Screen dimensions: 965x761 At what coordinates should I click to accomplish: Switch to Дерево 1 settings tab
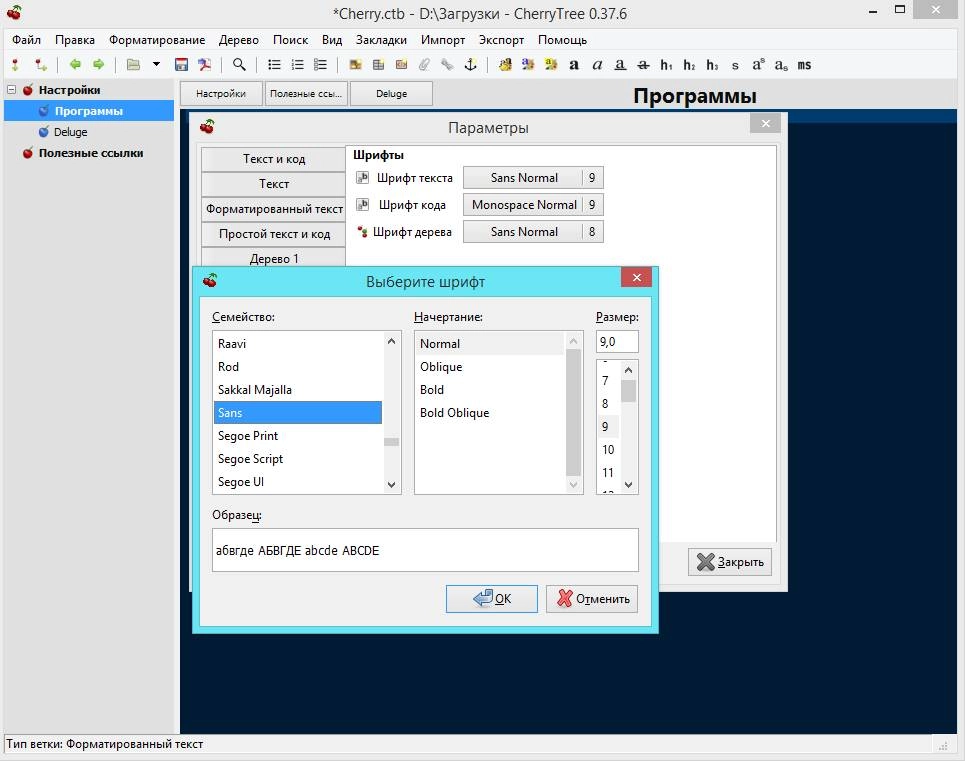coord(274,258)
